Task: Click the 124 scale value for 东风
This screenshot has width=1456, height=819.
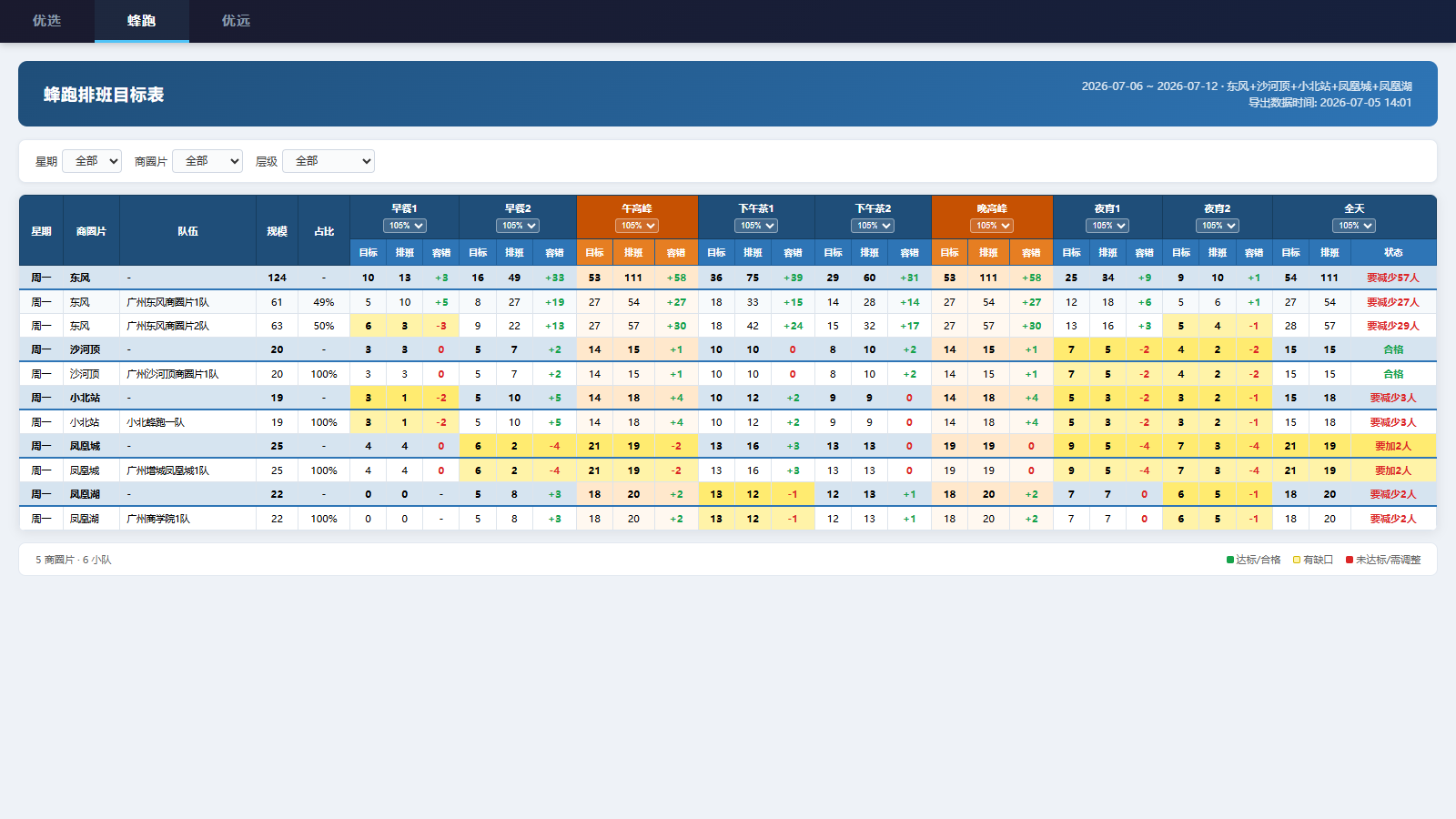Action: [x=277, y=278]
